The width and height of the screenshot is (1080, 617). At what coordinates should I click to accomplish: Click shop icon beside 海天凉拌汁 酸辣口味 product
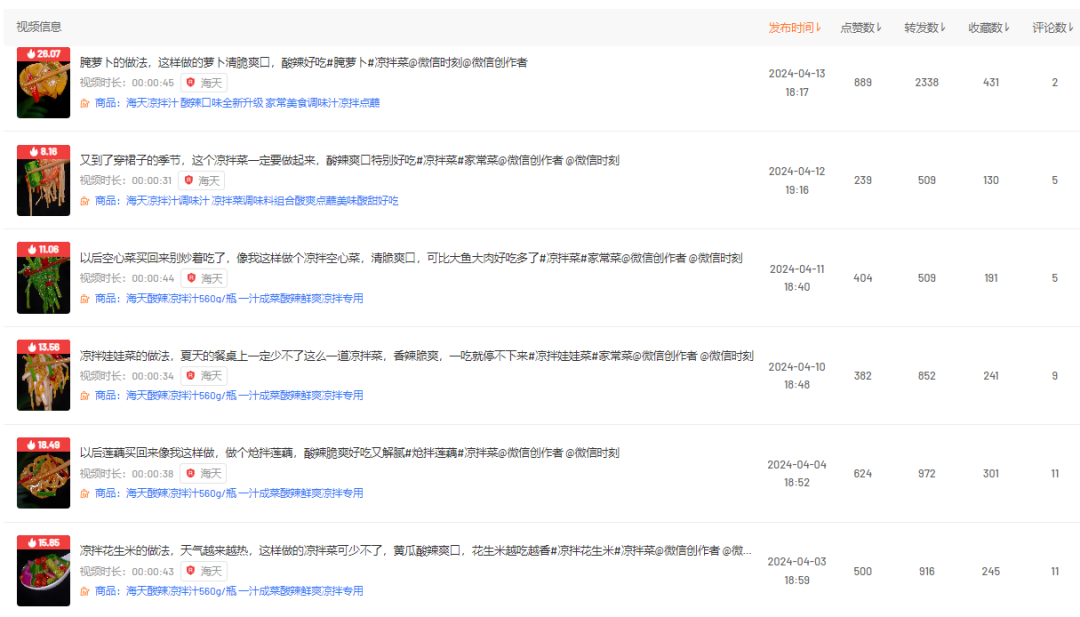85,103
